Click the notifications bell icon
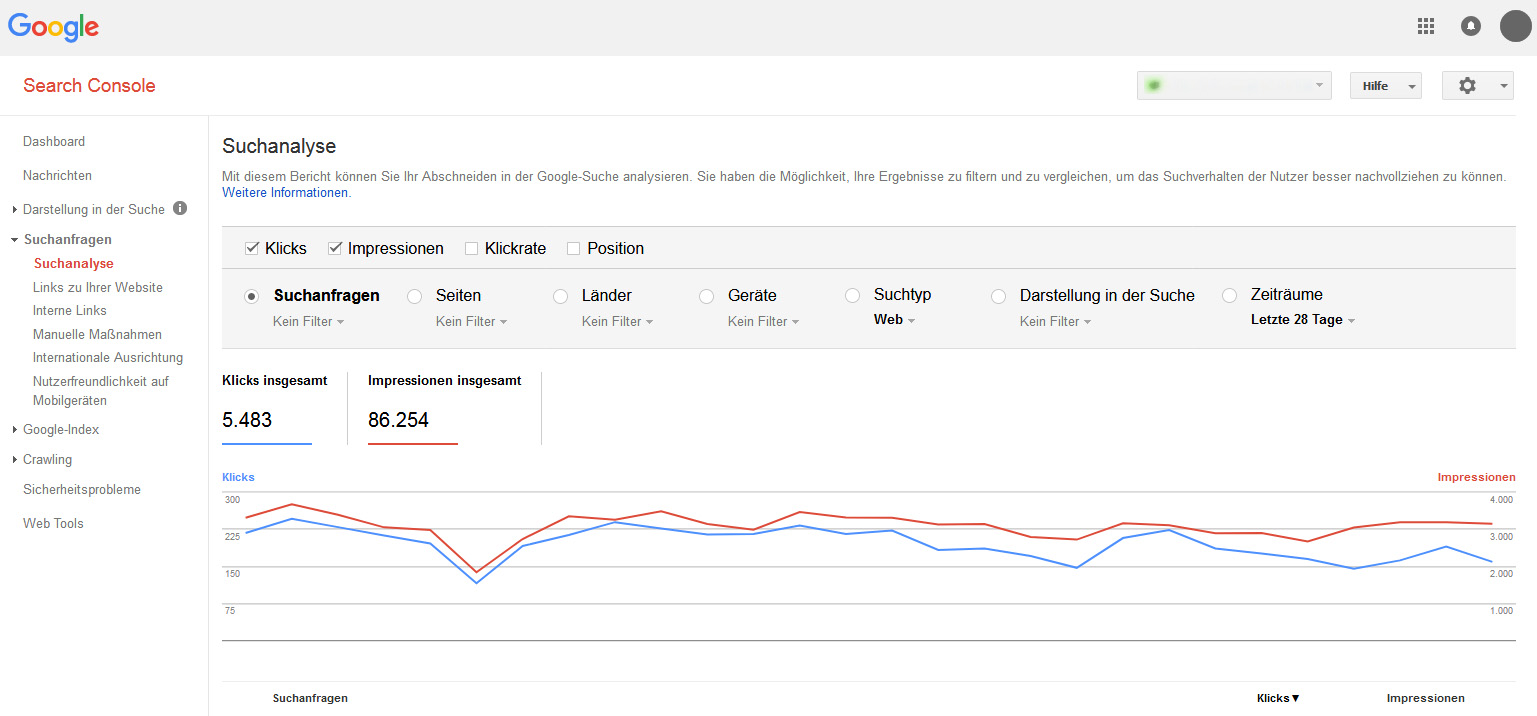The width and height of the screenshot is (1537, 716). coord(1471,27)
